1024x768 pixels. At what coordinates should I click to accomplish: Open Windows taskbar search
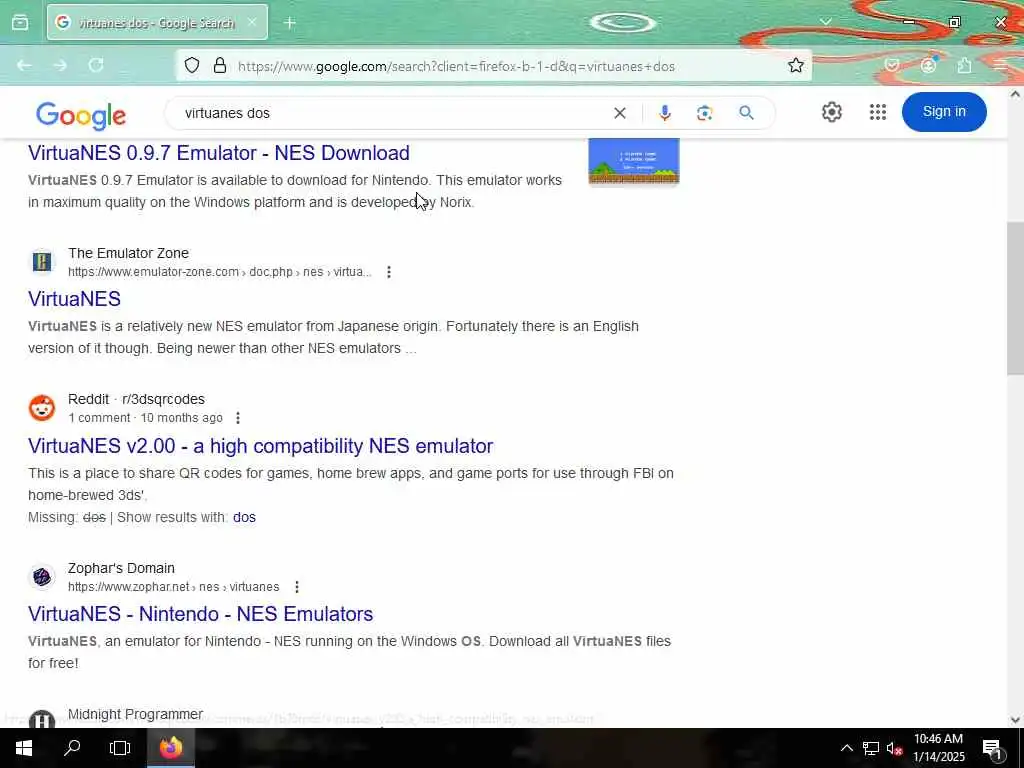[x=72, y=748]
